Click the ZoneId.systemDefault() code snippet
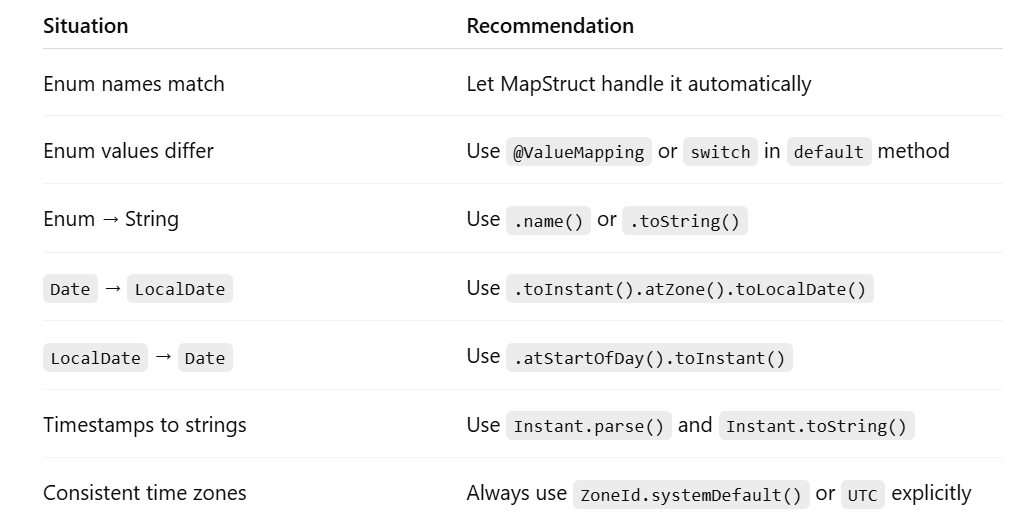The height and width of the screenshot is (523, 1033). [691, 494]
